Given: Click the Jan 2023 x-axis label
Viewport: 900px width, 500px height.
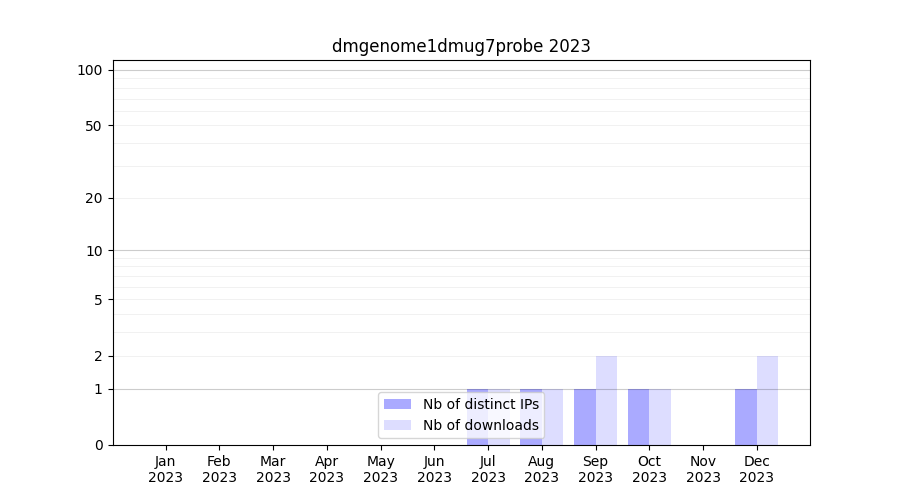Looking at the screenshot, I should [x=166, y=469].
